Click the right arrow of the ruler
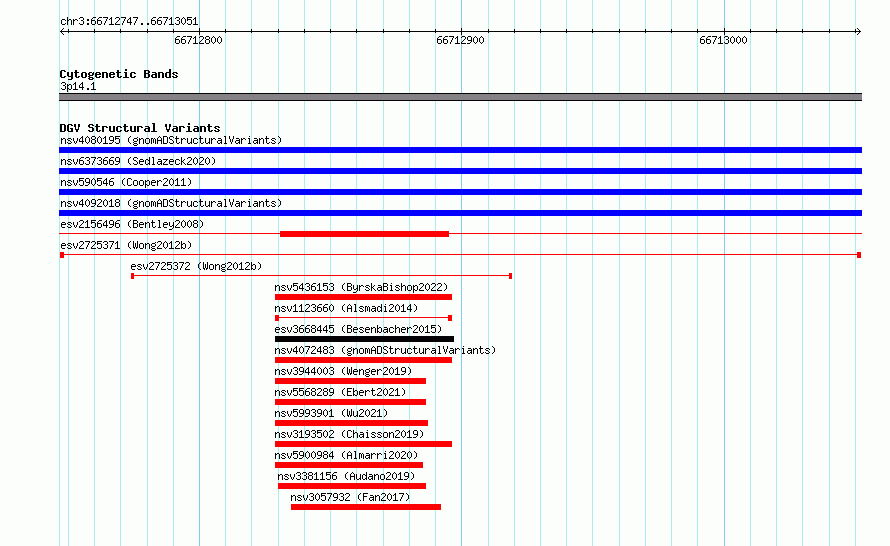890x546 pixels. (858, 32)
